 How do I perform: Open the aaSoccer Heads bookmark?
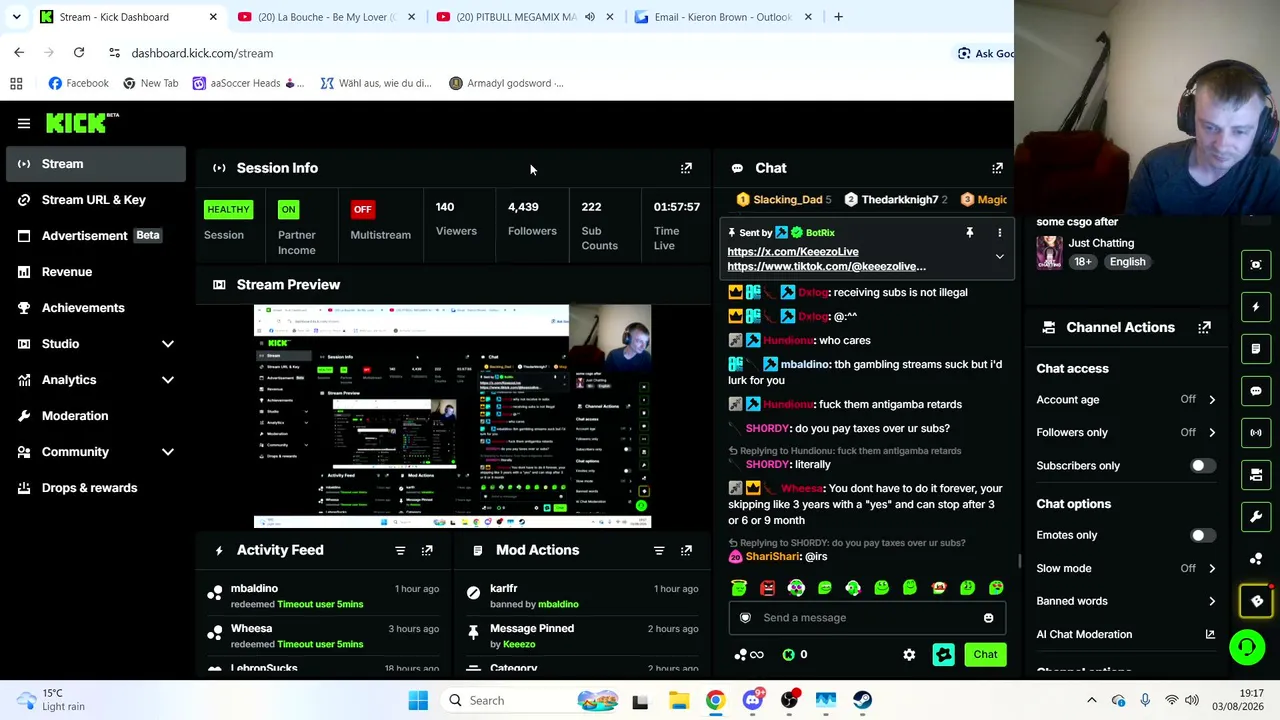247,83
